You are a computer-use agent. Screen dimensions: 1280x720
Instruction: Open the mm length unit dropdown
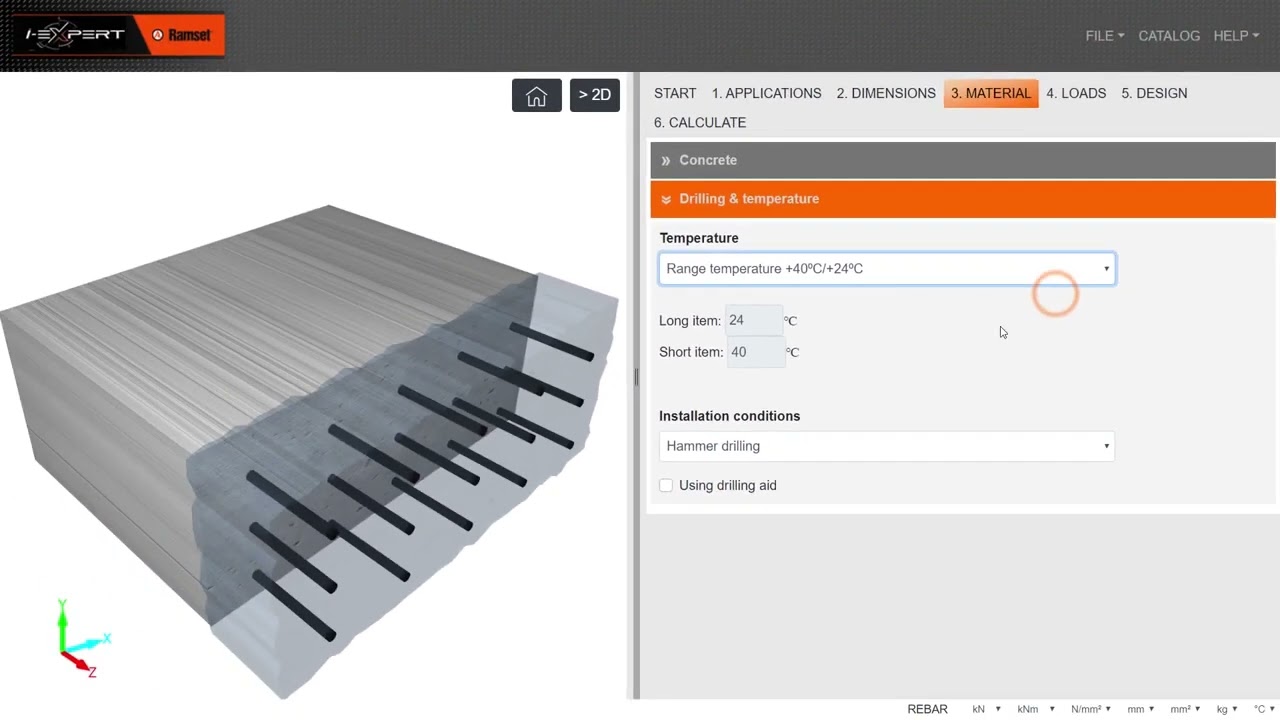[x=1142, y=709]
